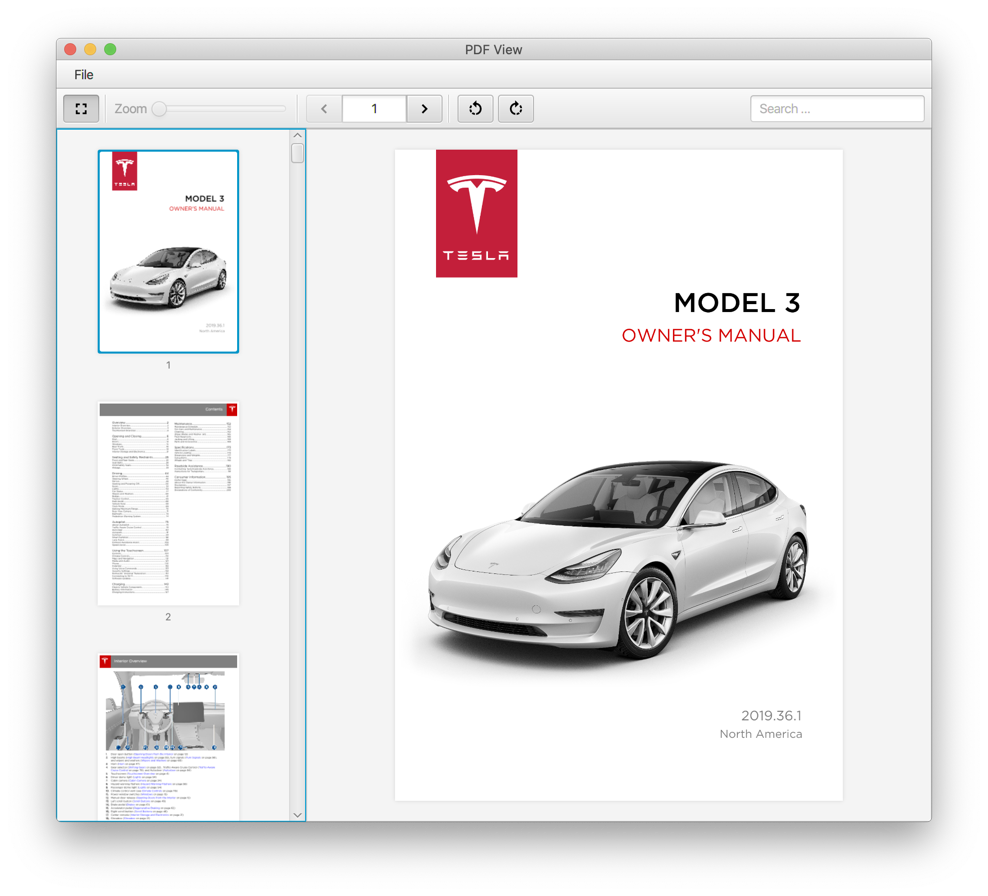The image size is (988, 896).
Task: Click the sidebar scrollbar thumb
Action: coord(297,152)
